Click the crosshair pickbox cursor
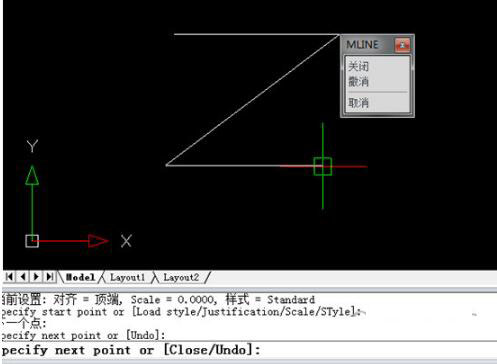497x364 pixels. 323,166
